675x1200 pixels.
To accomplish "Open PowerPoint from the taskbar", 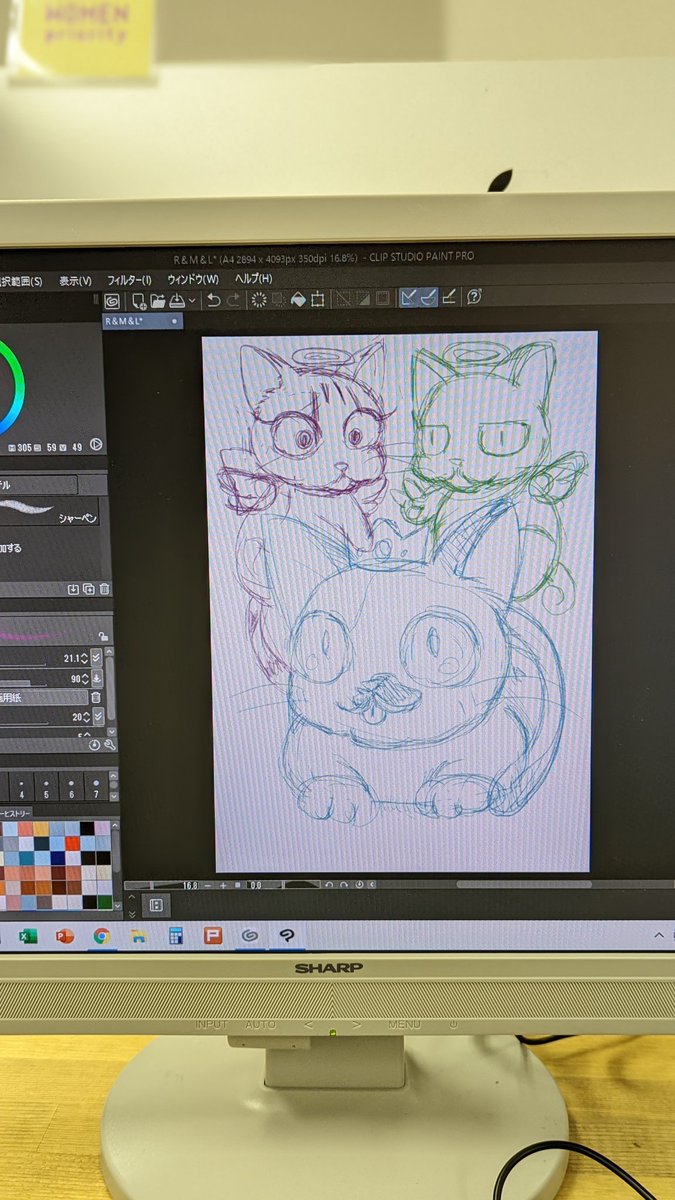I will tap(64, 937).
